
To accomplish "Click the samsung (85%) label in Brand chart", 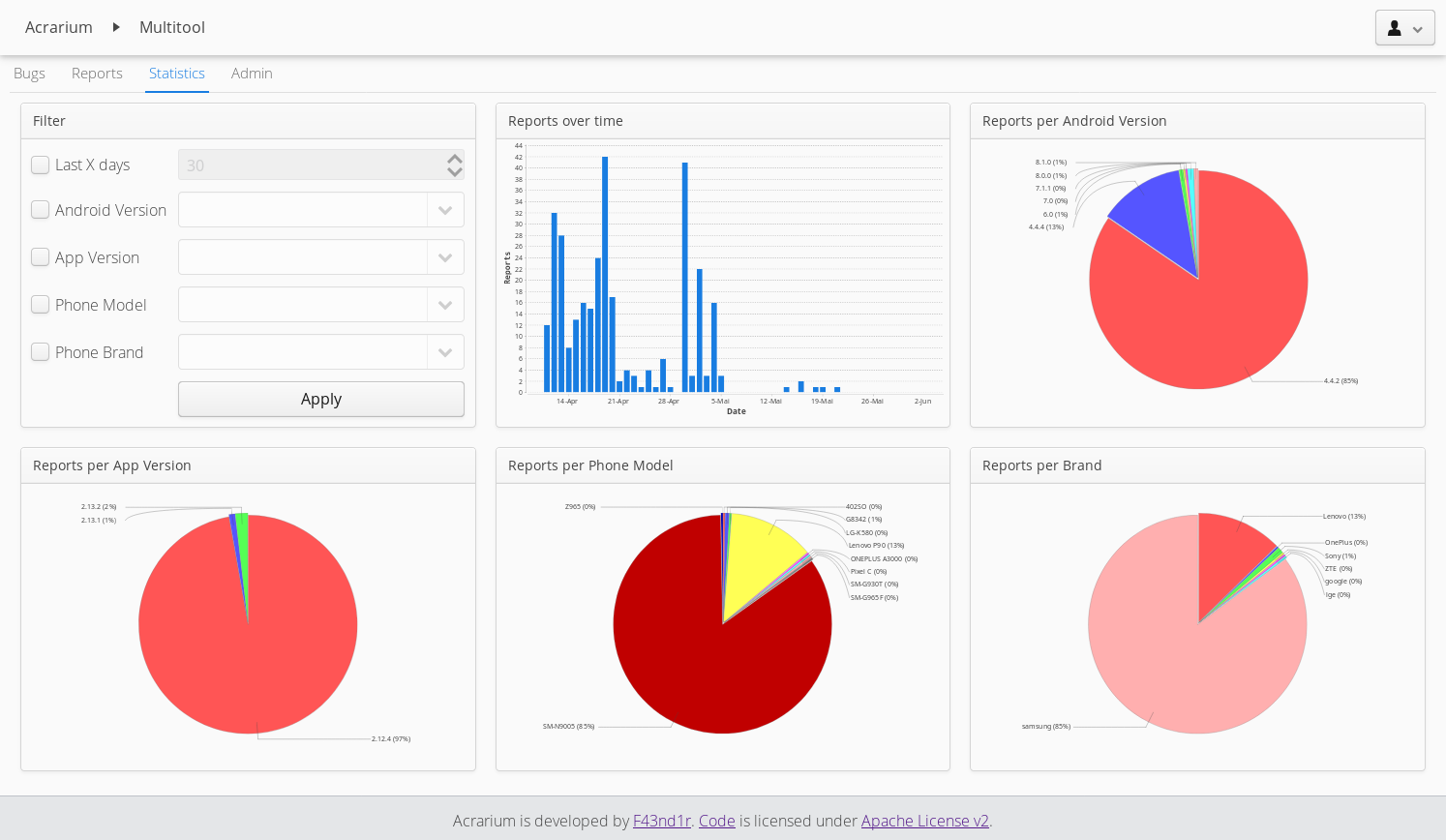I will (1046, 726).
